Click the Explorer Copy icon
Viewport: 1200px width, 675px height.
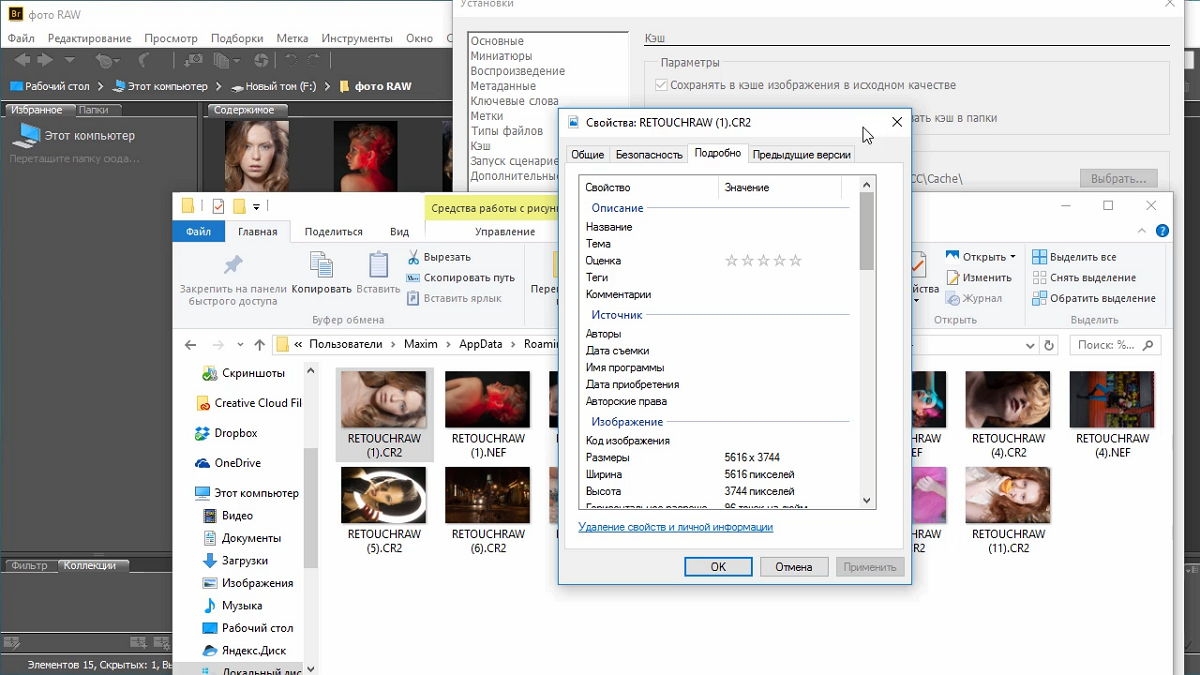tap(321, 264)
